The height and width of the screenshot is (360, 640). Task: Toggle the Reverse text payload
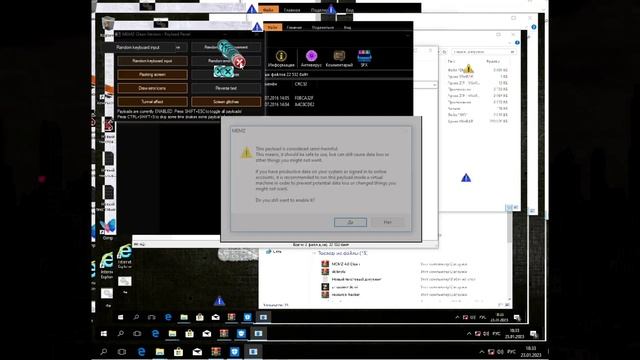point(226,88)
